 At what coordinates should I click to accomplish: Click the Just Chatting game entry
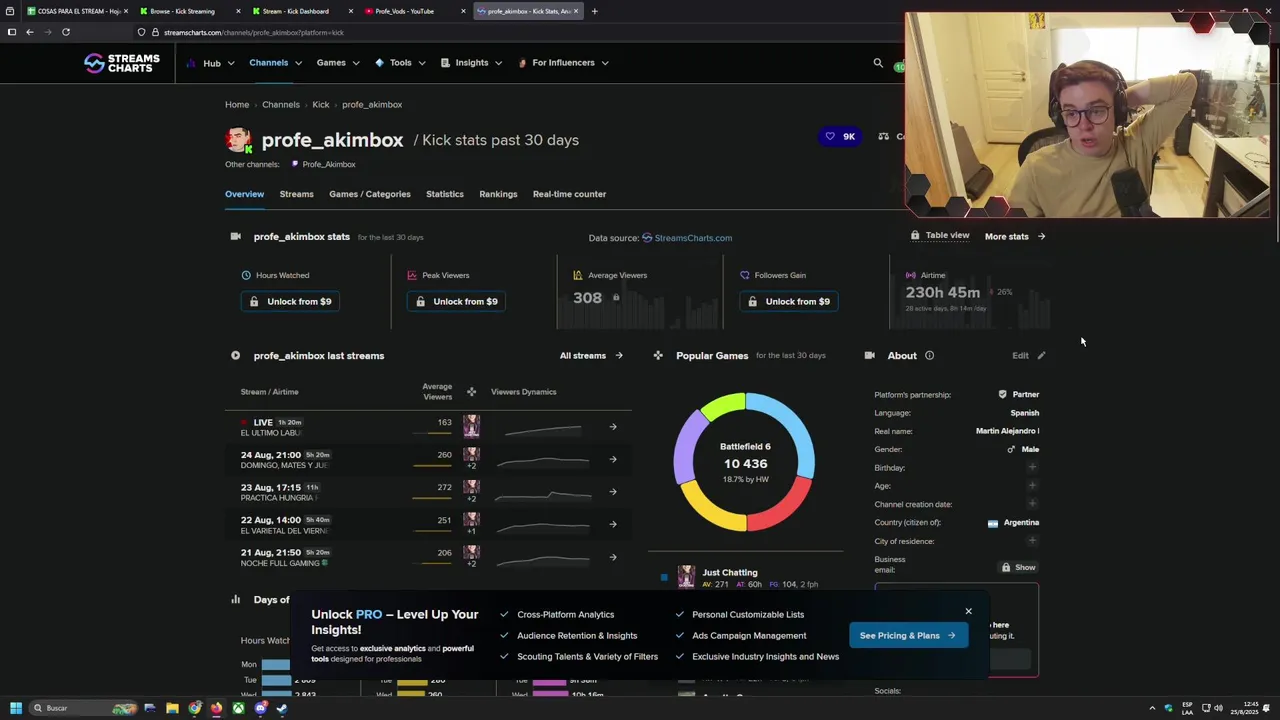click(x=730, y=573)
